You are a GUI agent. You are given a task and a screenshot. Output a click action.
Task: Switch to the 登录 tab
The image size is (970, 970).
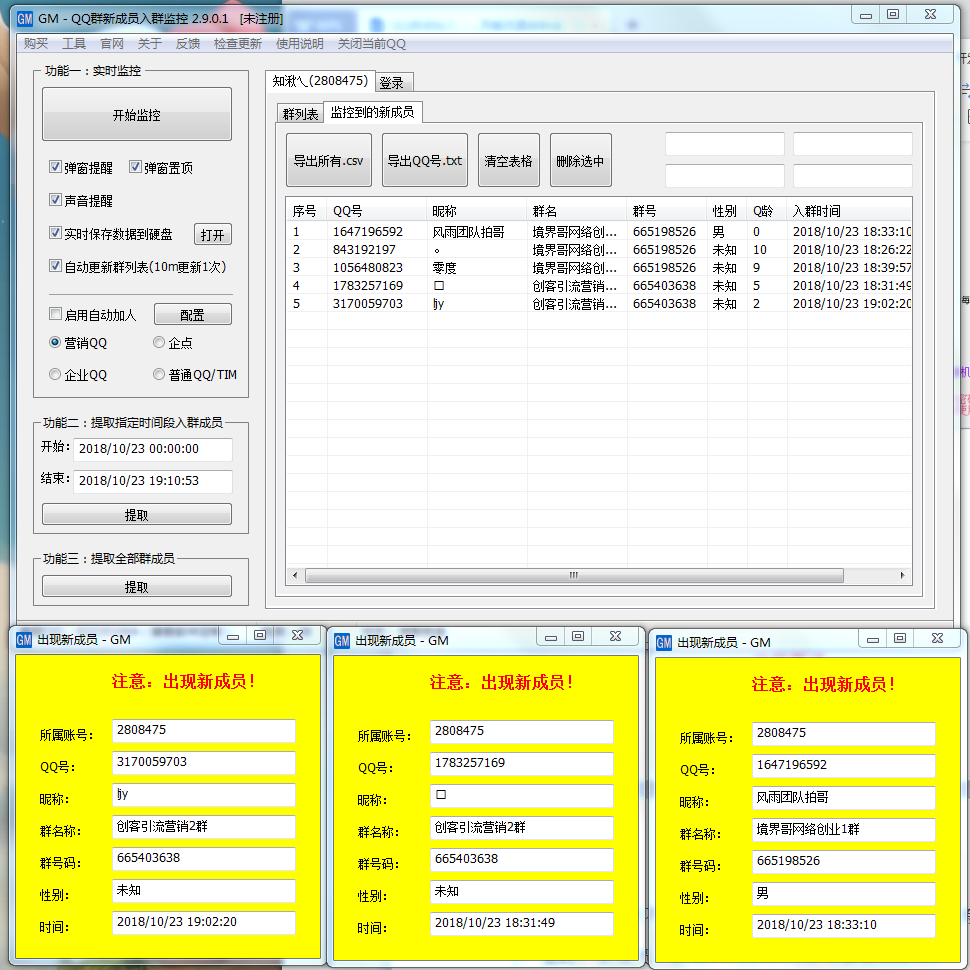pyautogui.click(x=392, y=83)
